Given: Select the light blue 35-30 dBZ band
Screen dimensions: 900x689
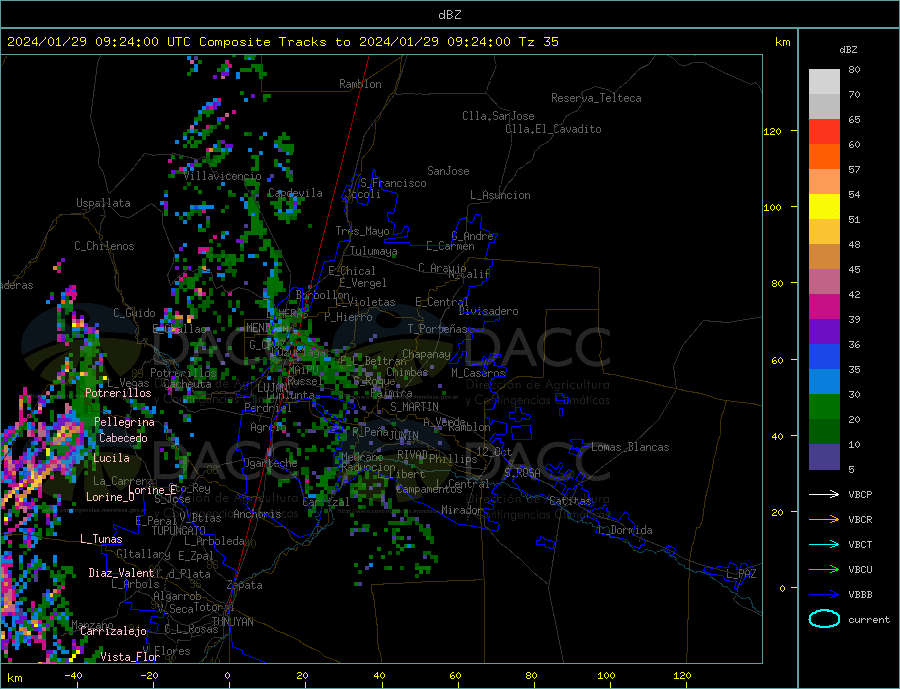Looking at the screenshot, I should tap(824, 382).
